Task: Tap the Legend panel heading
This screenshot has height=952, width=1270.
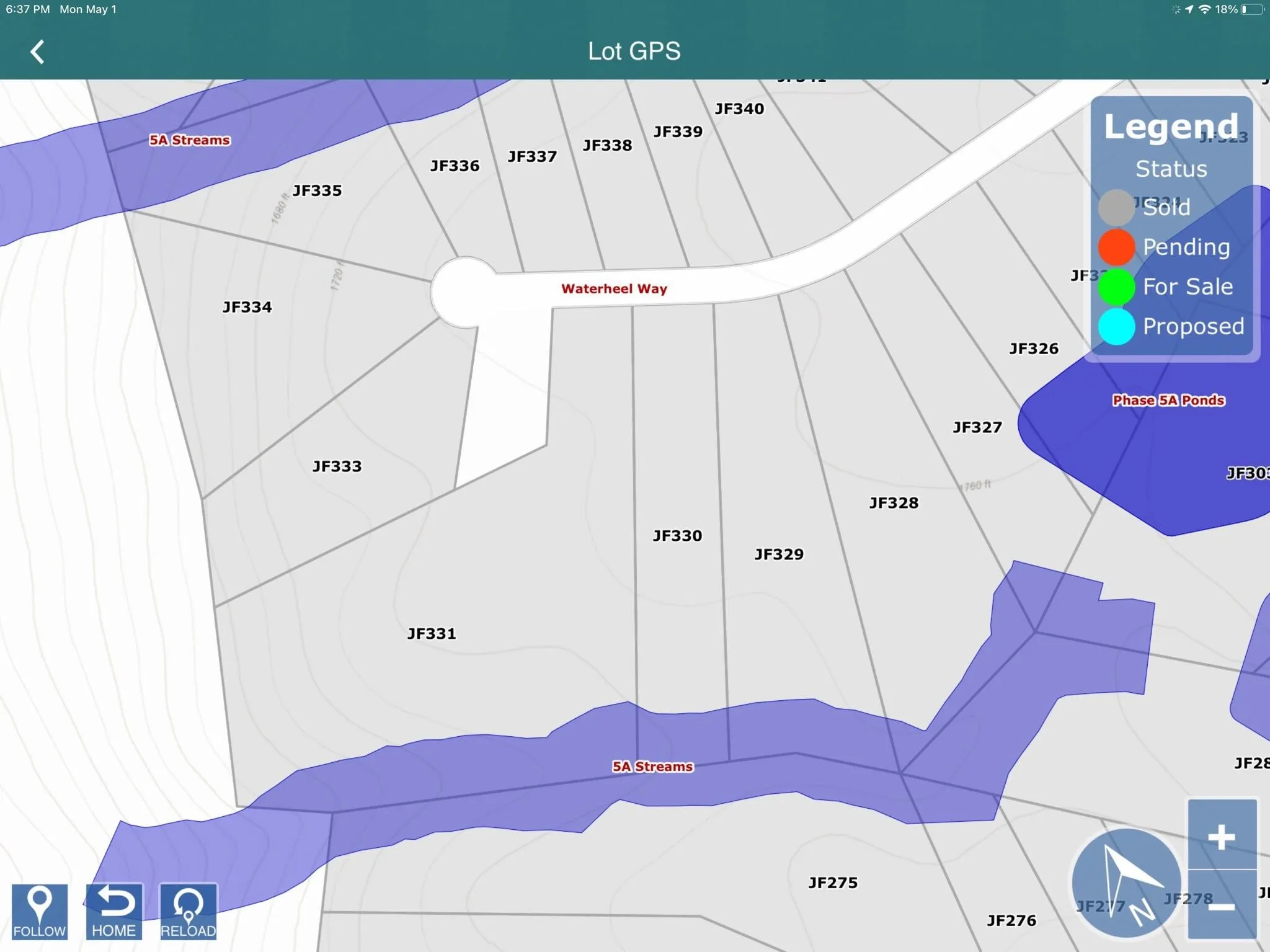Action: [1171, 128]
